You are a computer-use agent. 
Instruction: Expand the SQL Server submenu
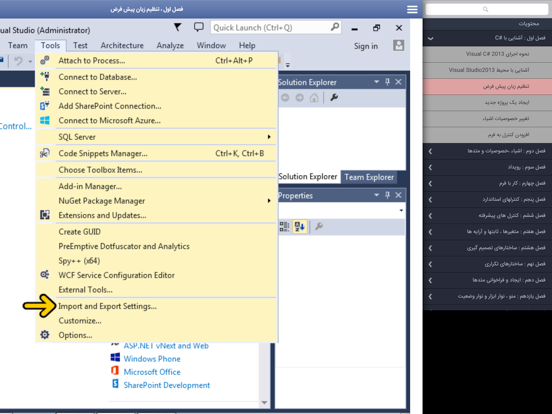269,137
